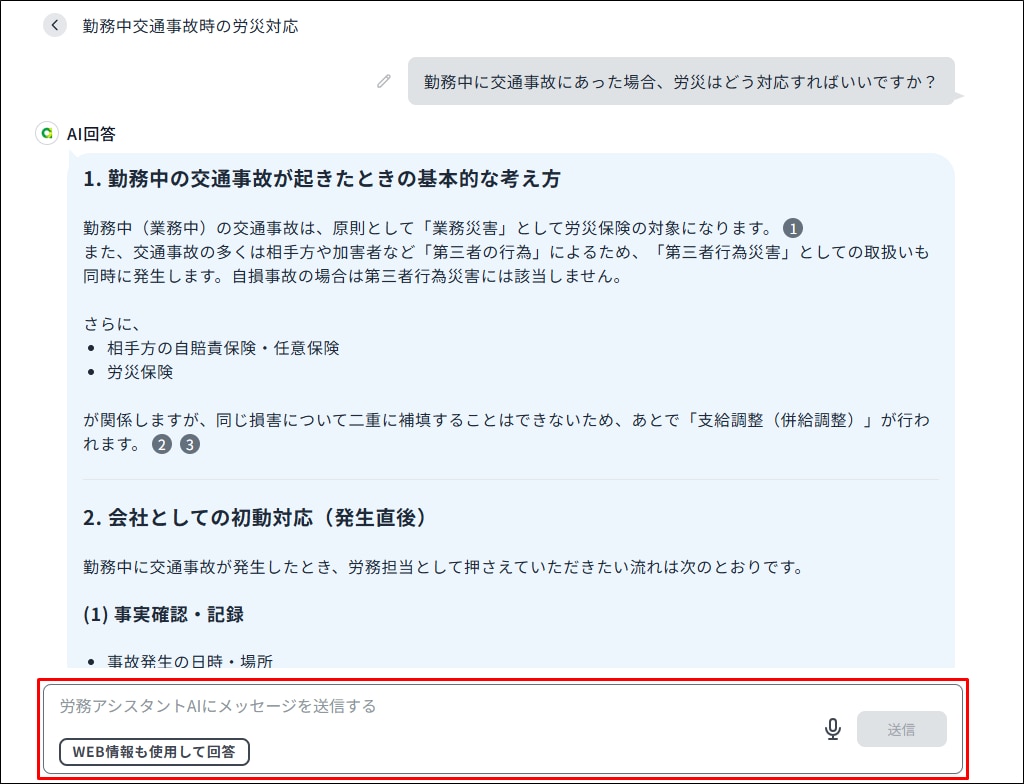Viewport: 1024px width, 784px height.
Task: Click the paragraph starting 勤務中に交通事故が発生したとき
Action: coord(444,567)
